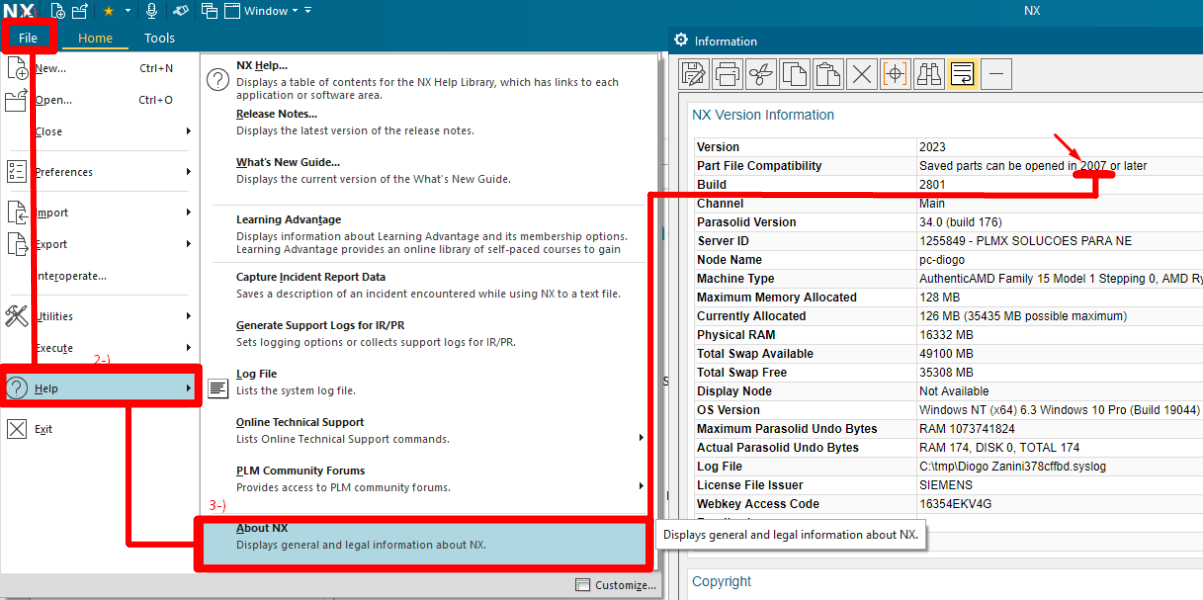Choose Open... in the File menu
Image resolution: width=1203 pixels, height=600 pixels.
(99, 100)
